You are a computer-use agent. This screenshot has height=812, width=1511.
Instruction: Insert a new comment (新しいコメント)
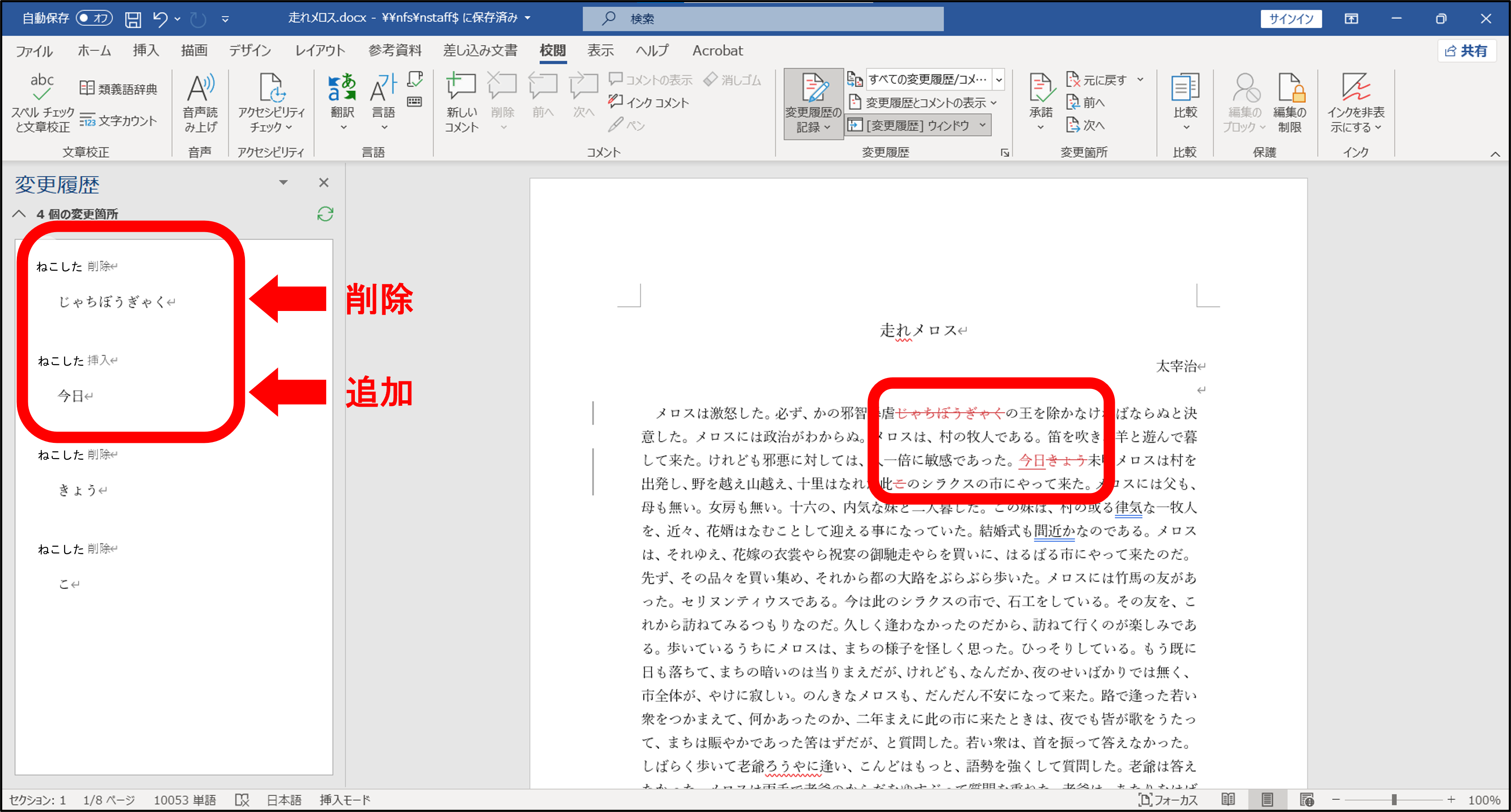point(462,103)
